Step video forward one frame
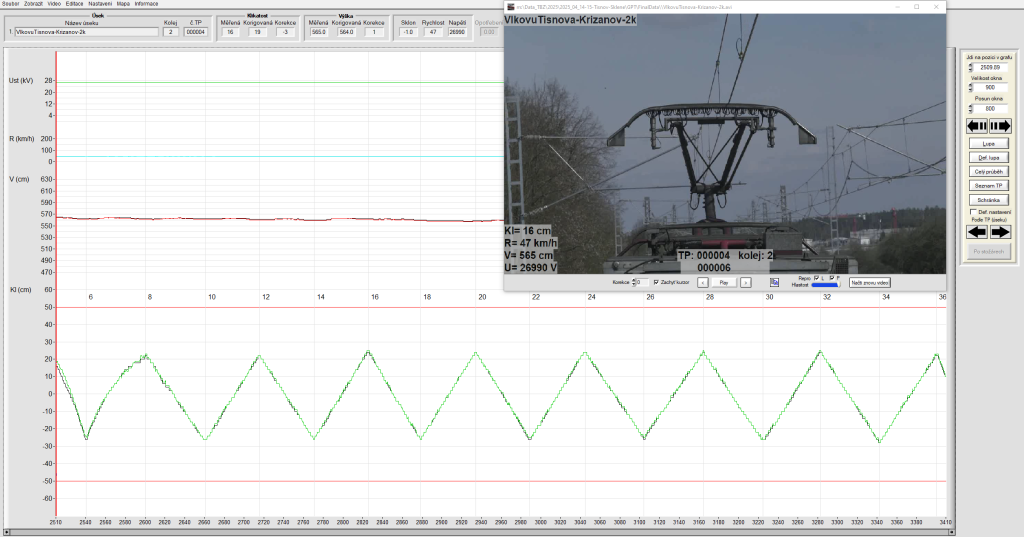Screen dimensions: 1024x537 [x=745, y=283]
